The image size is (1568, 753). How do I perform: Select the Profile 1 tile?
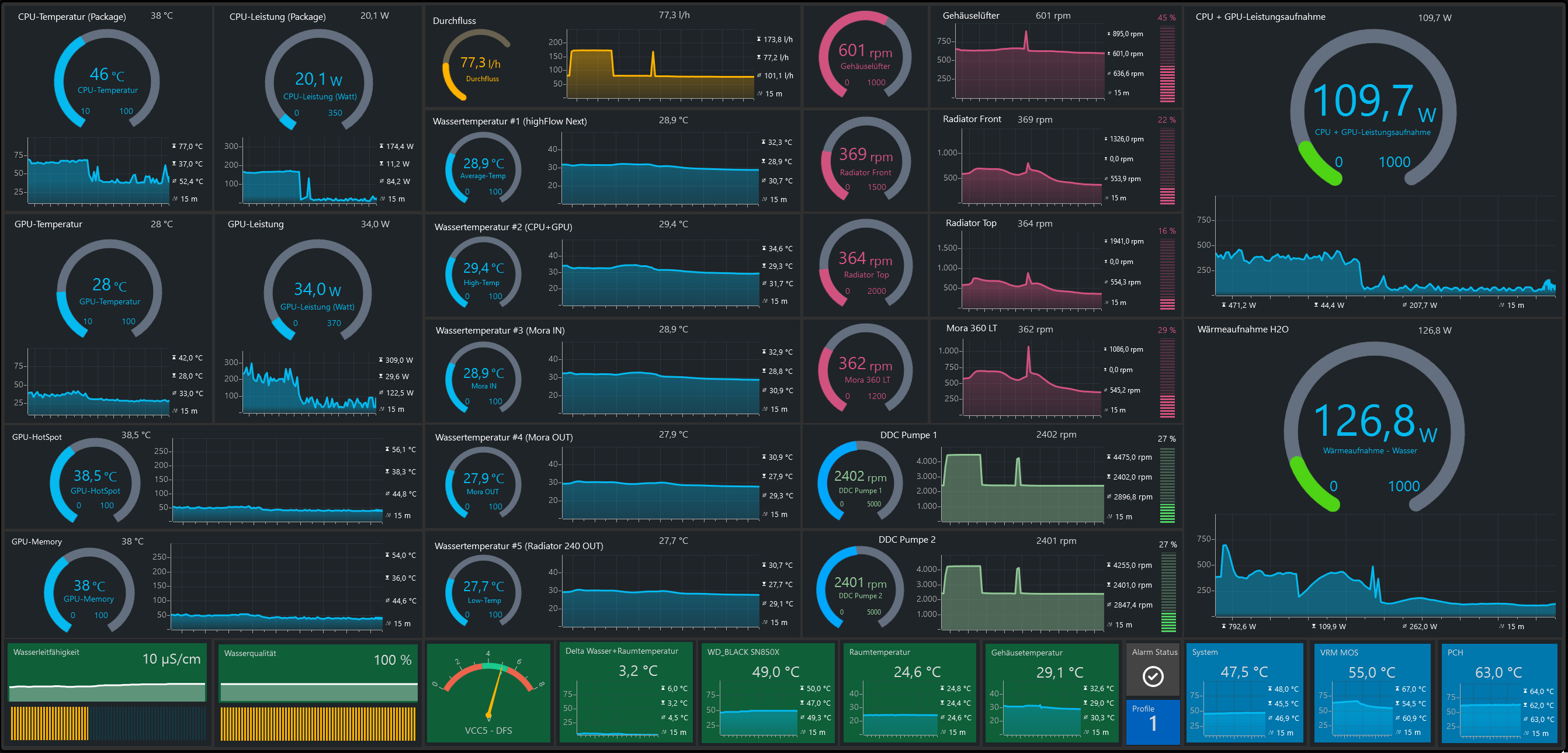tap(1152, 722)
